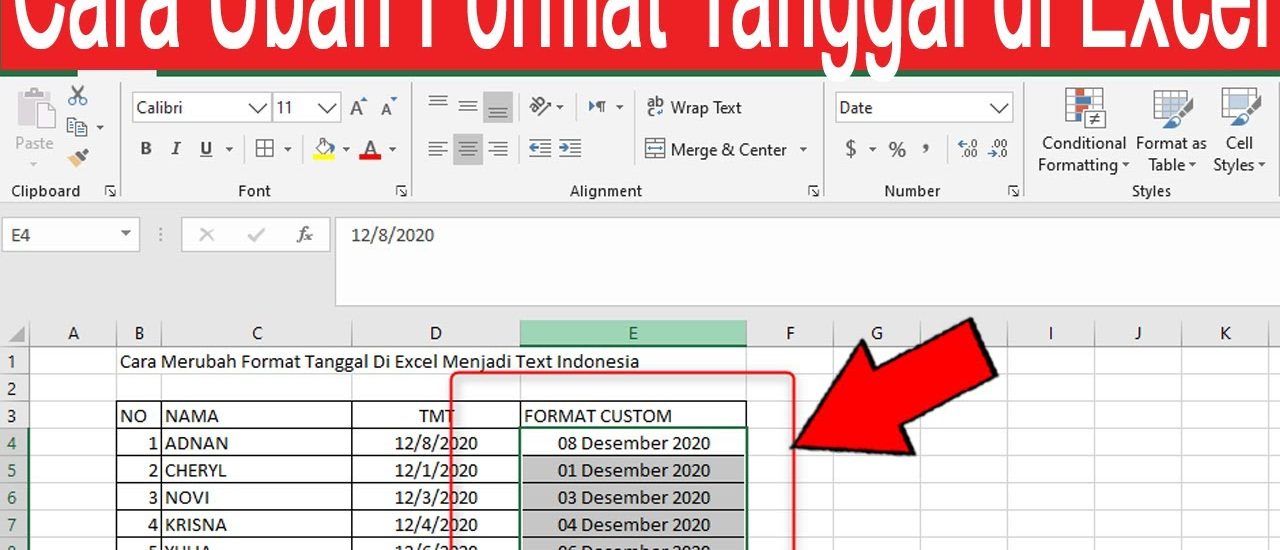The width and height of the screenshot is (1280, 550).
Task: Expand the Borders options arrow
Action: (288, 149)
